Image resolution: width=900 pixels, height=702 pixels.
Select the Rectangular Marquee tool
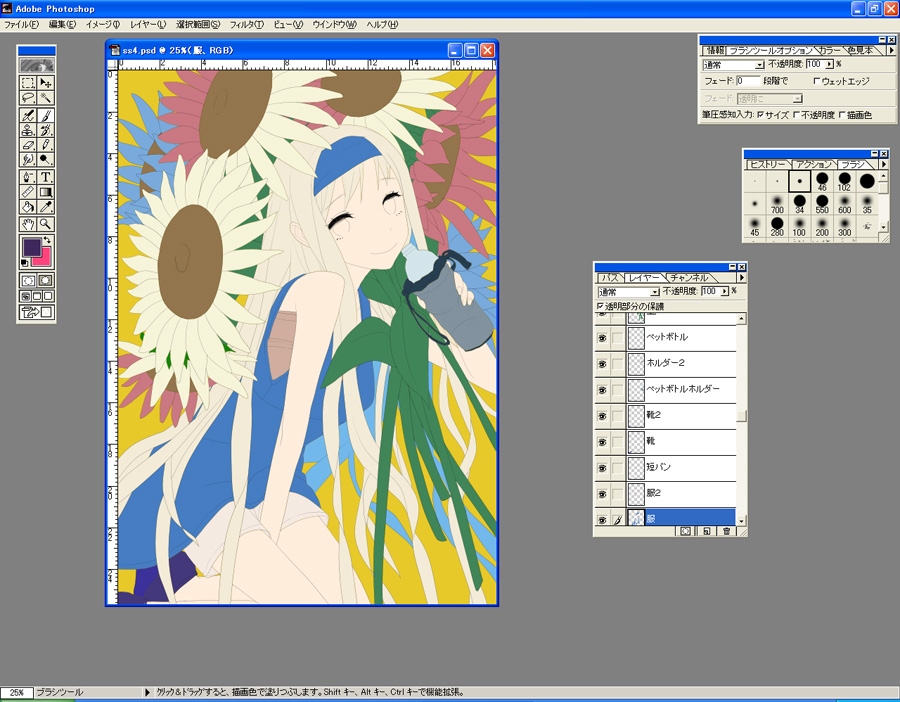pos(28,83)
